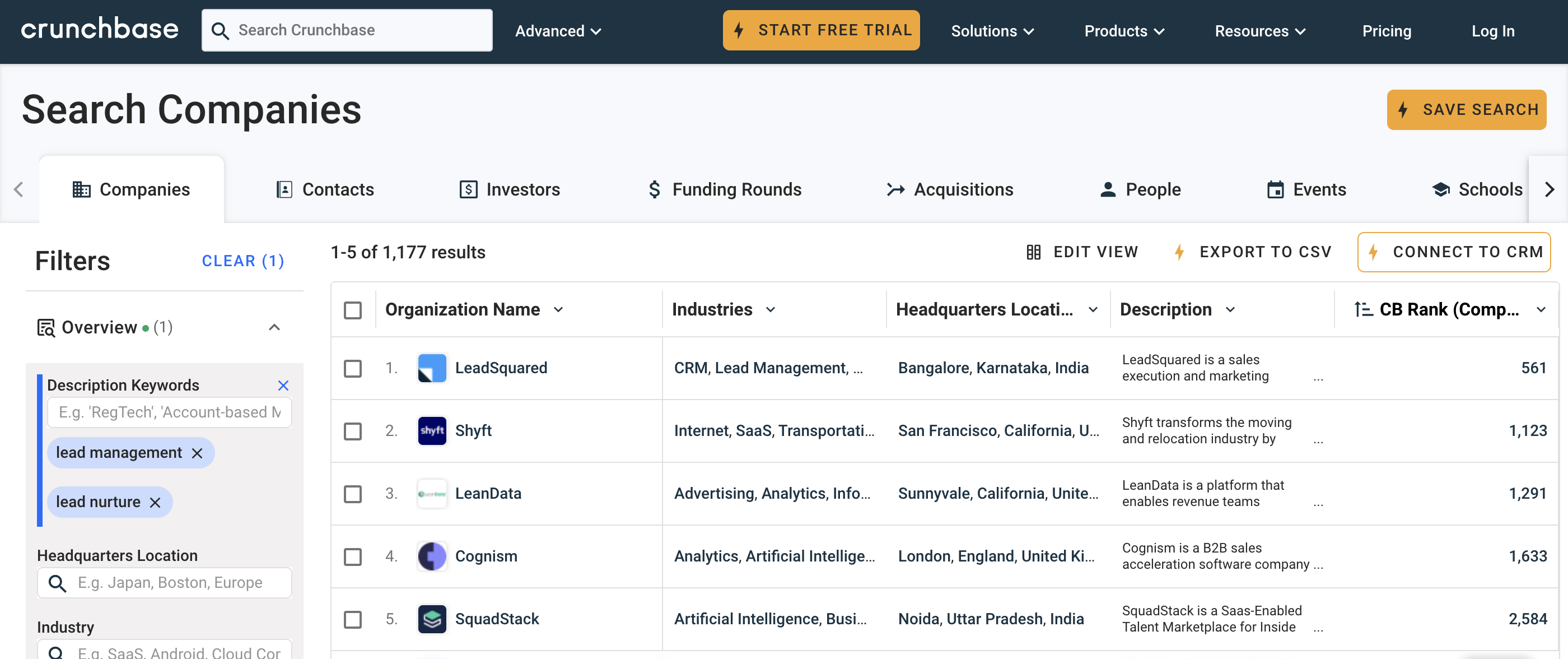
Task: Check the Cognism row checkbox
Action: (352, 556)
